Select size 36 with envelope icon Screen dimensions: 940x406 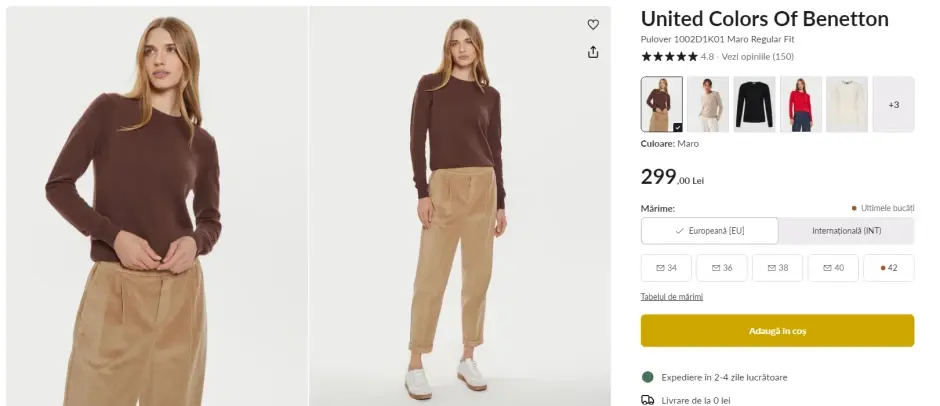tap(722, 268)
